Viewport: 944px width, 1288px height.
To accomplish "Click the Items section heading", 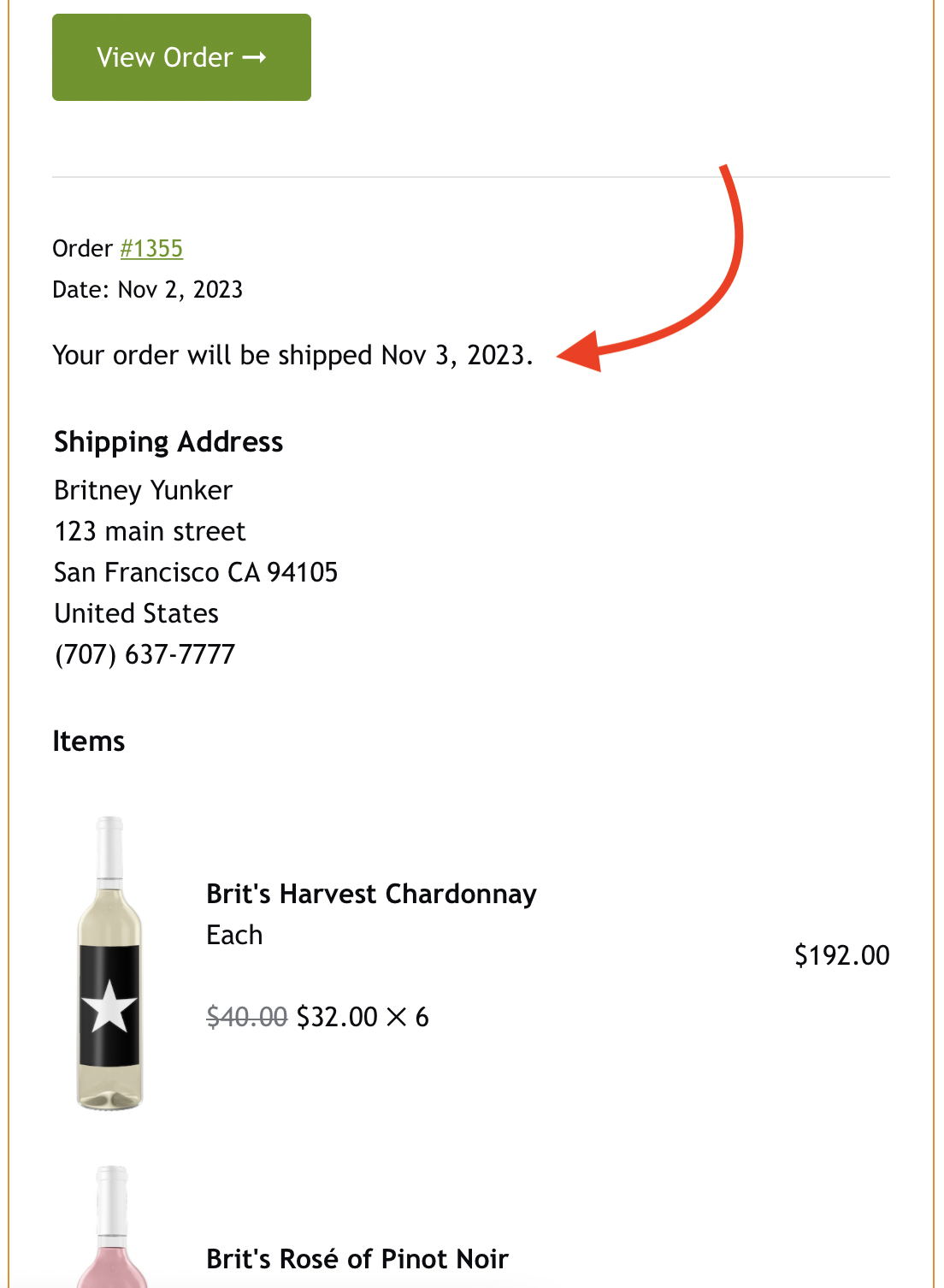I will (89, 741).
